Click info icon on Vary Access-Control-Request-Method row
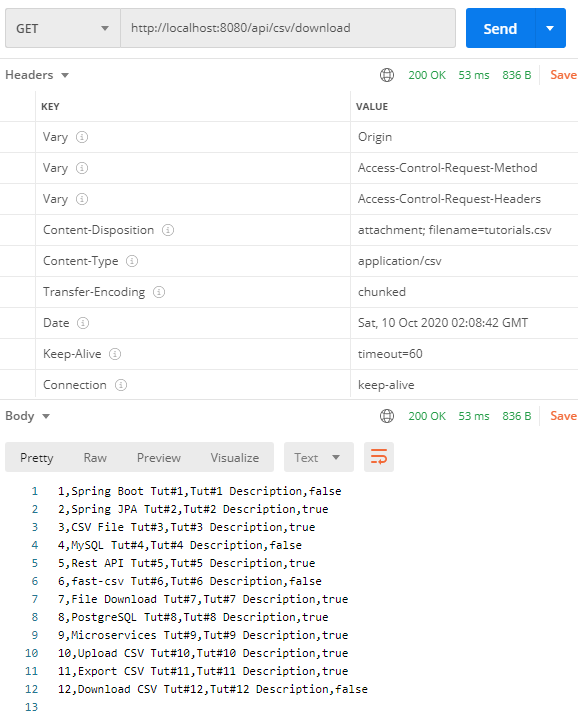Image resolution: width=580 pixels, height=720 pixels. pyautogui.click(x=82, y=168)
